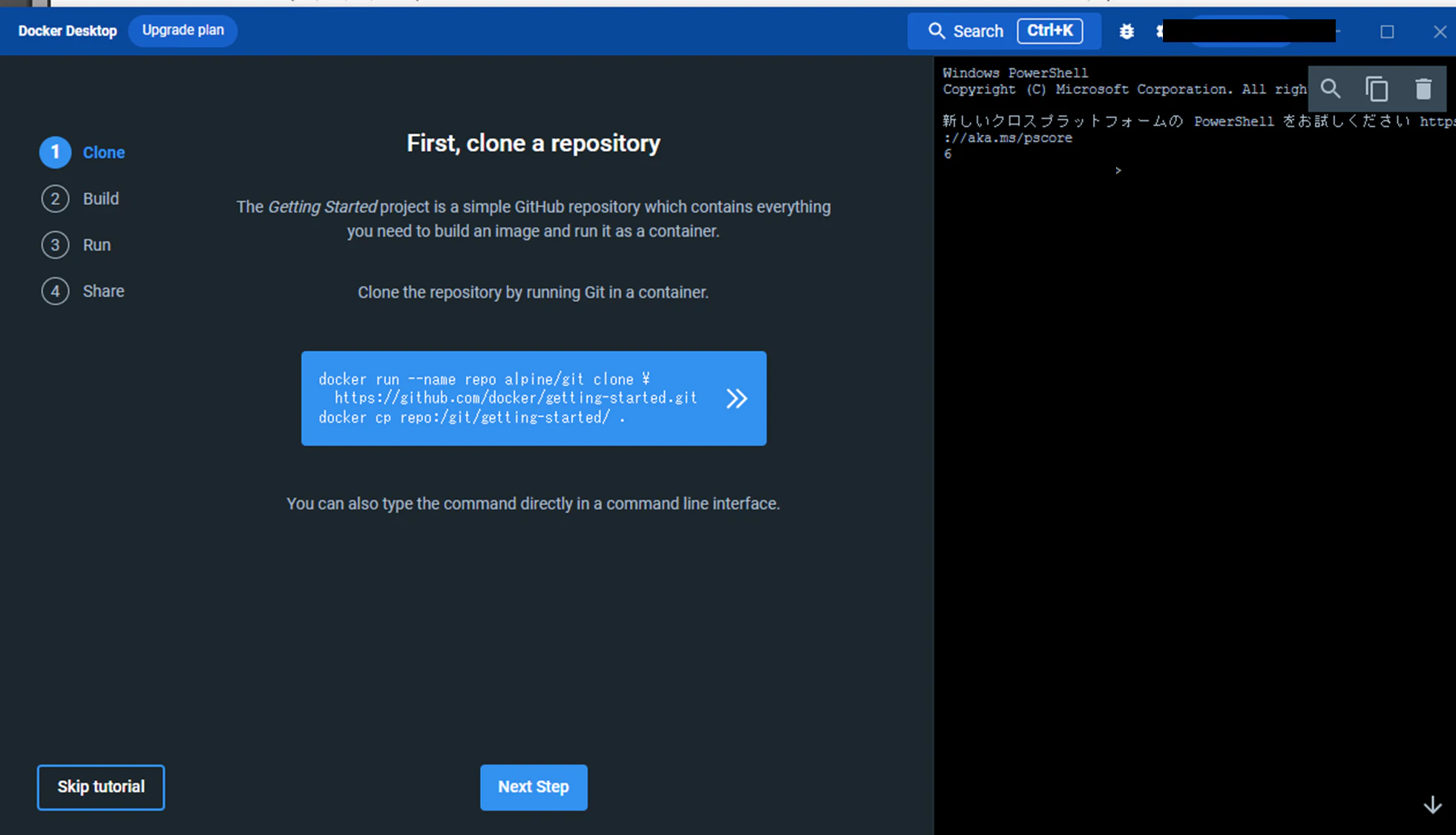Click the docker run command code block
Screen dimensions: 1456x835
[534, 399]
